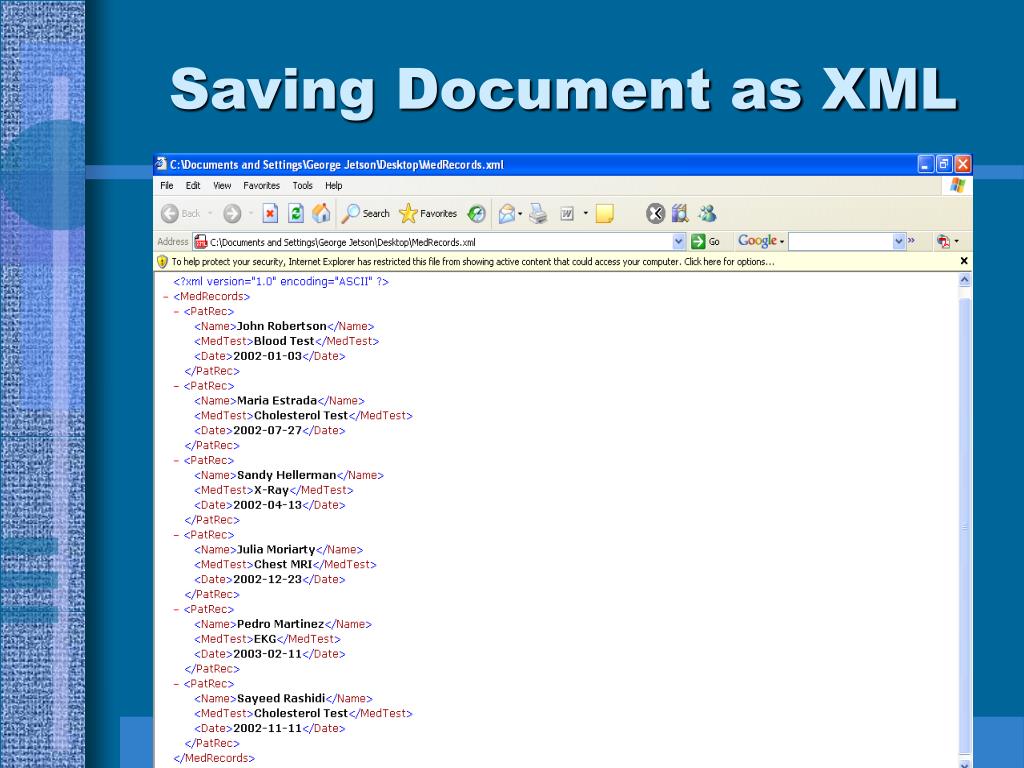Close the security information bar

pos(964,261)
